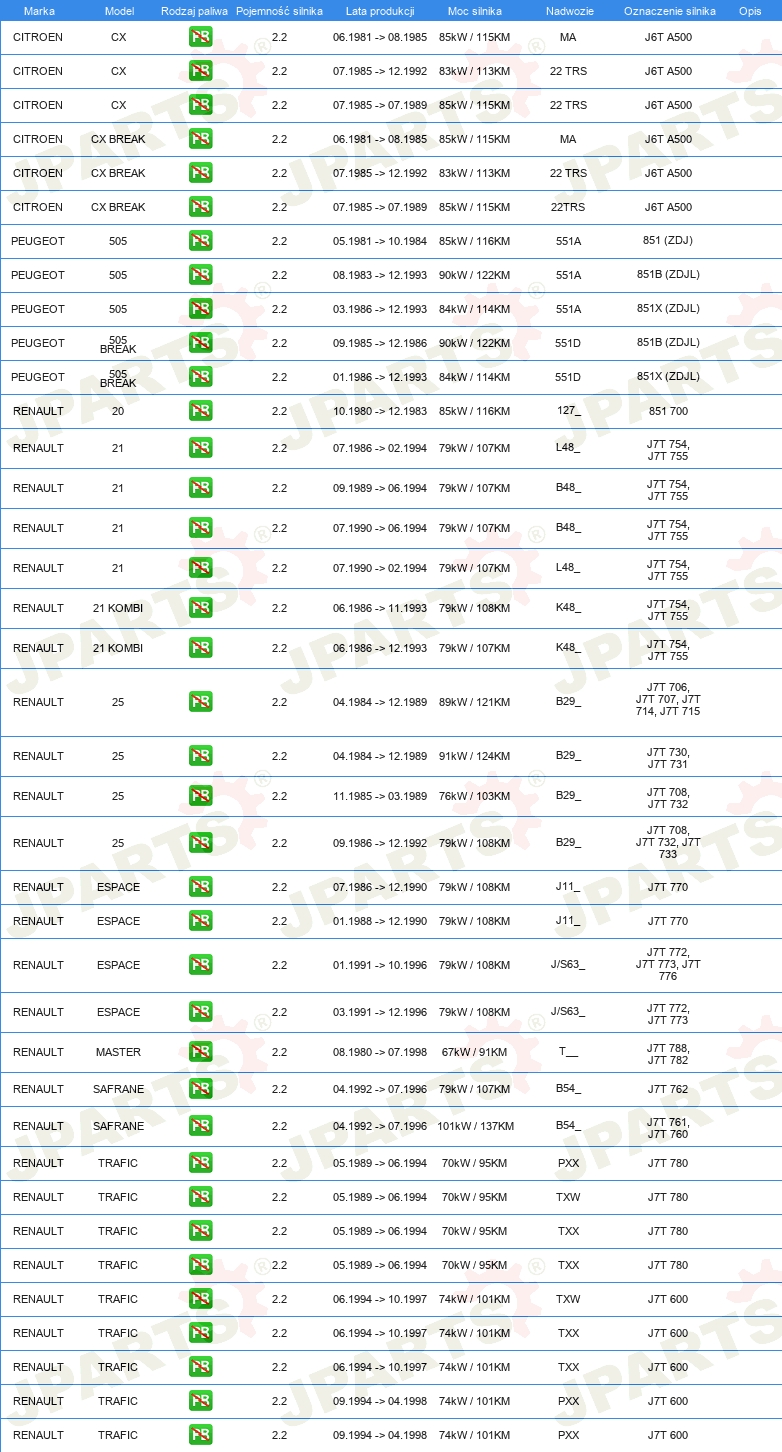Screen dimensions: 782x1452
Task: Click fuel icon in ESPACE 07.1986 row
Action: point(200,887)
